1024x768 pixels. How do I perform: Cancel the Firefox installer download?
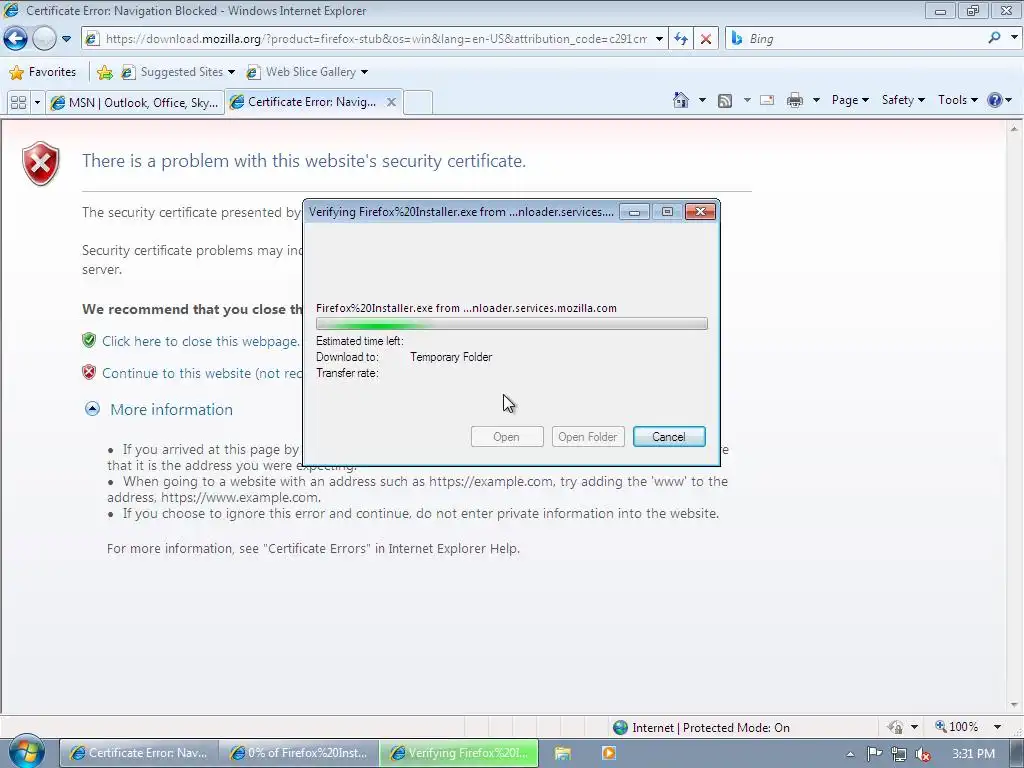(669, 436)
